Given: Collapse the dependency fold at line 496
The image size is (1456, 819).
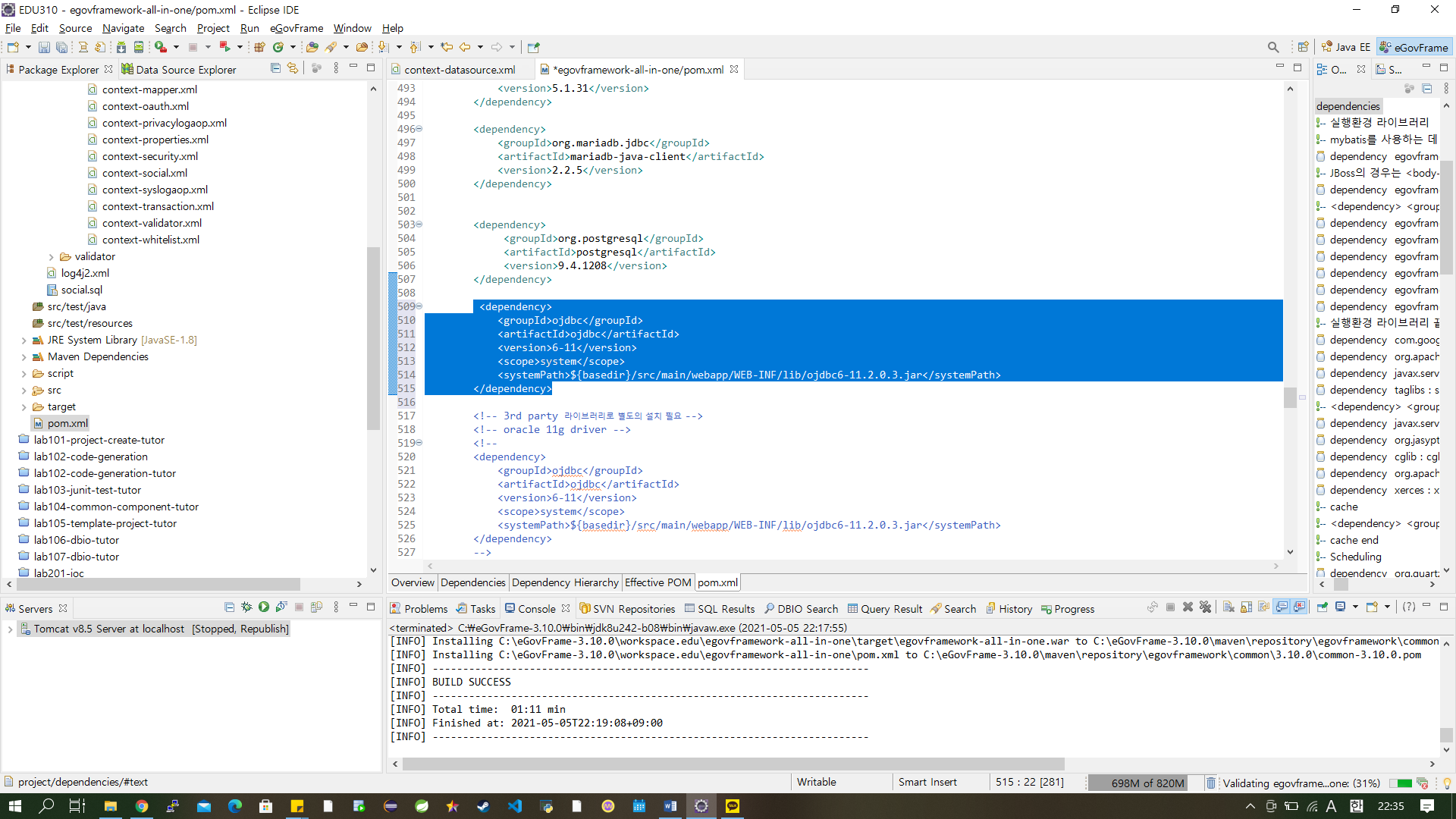Looking at the screenshot, I should 419,129.
